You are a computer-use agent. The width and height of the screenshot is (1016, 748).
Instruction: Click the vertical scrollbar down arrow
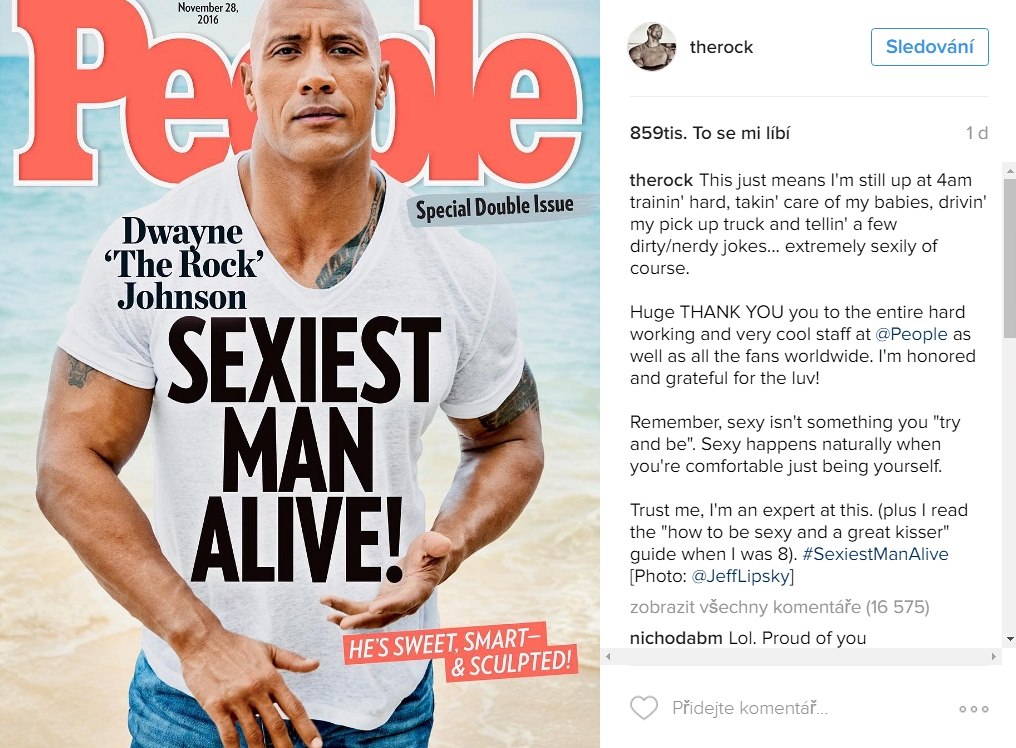pyautogui.click(x=1010, y=639)
